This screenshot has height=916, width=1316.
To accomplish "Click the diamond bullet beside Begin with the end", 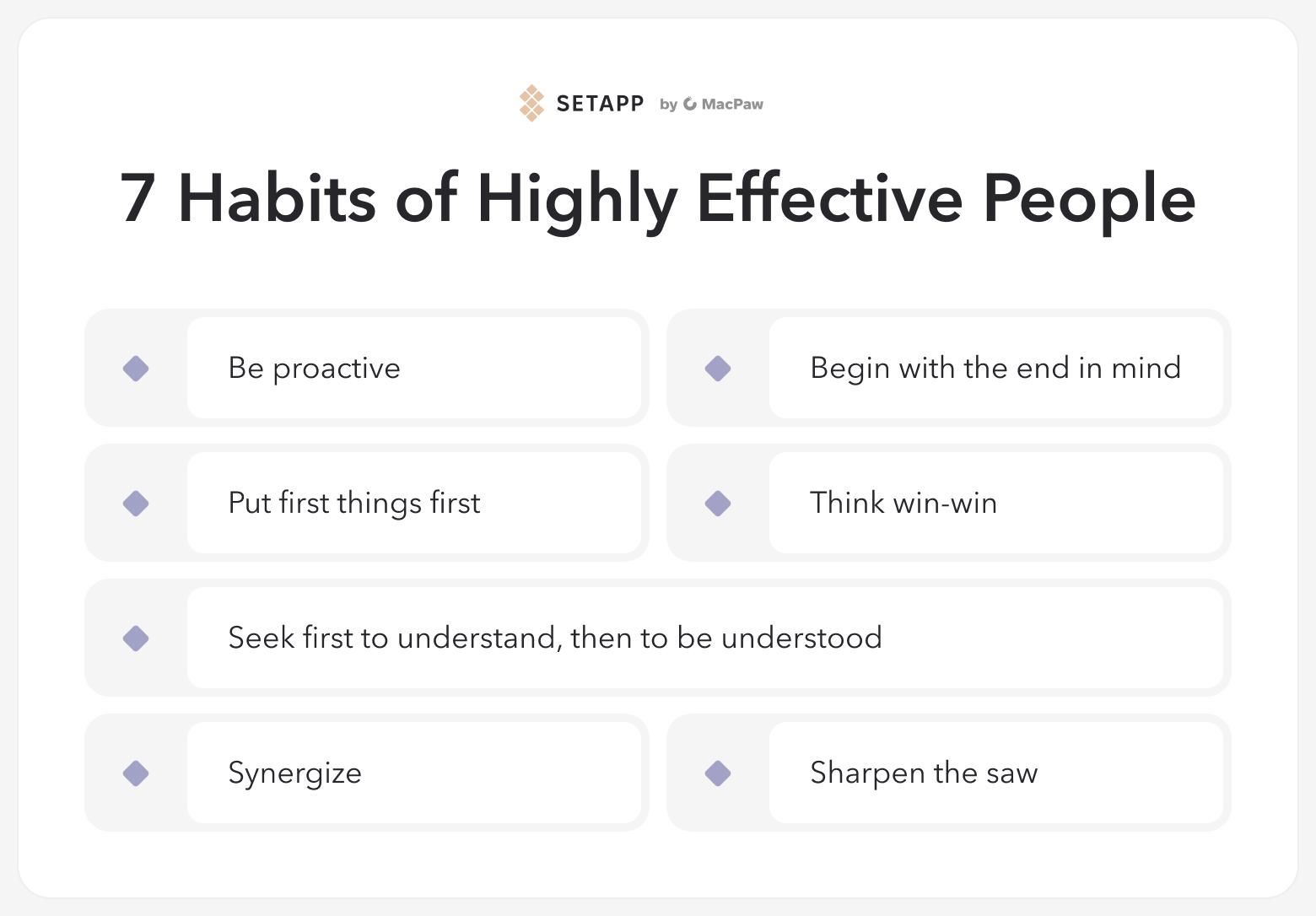I will (x=718, y=369).
